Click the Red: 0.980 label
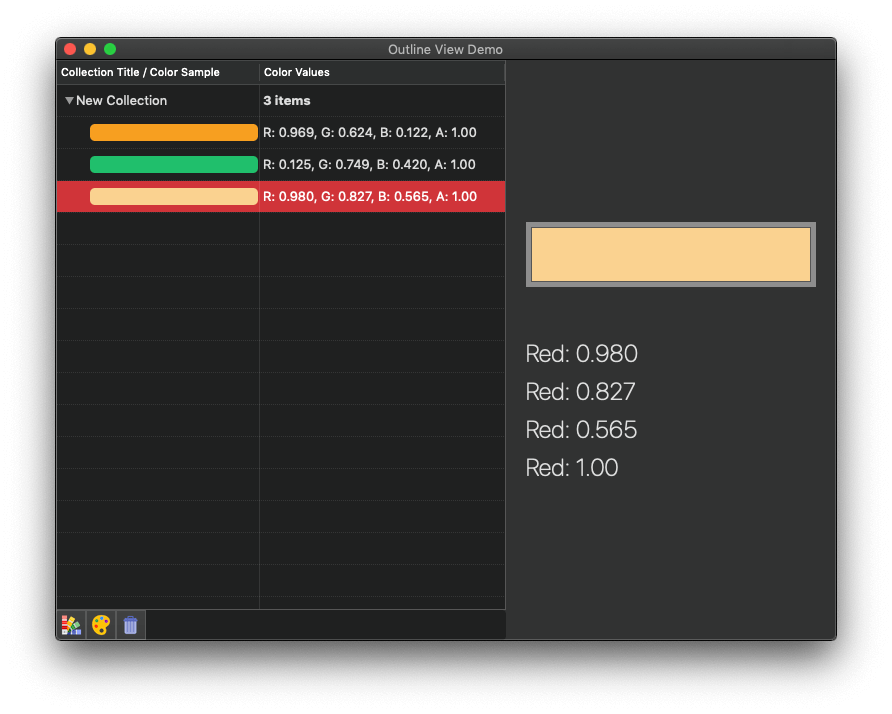892x714 pixels. [x=581, y=354]
